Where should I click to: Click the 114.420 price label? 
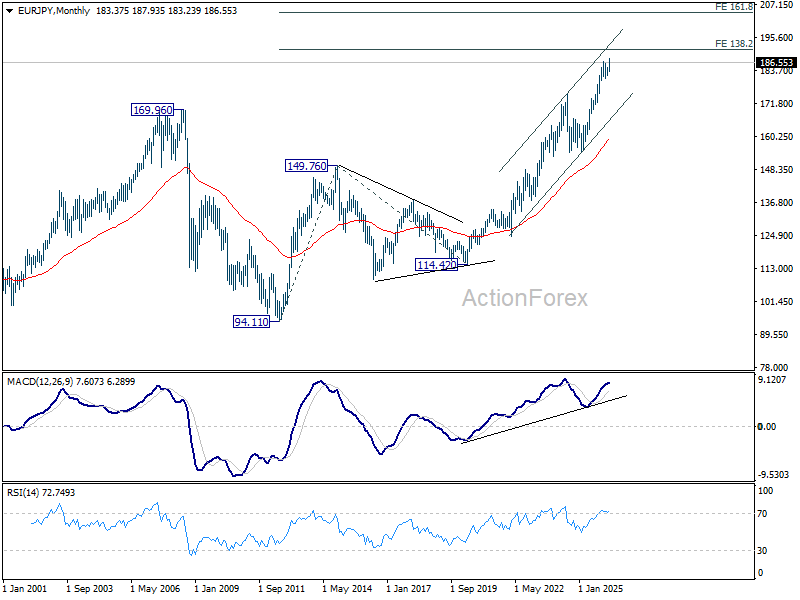[437, 265]
